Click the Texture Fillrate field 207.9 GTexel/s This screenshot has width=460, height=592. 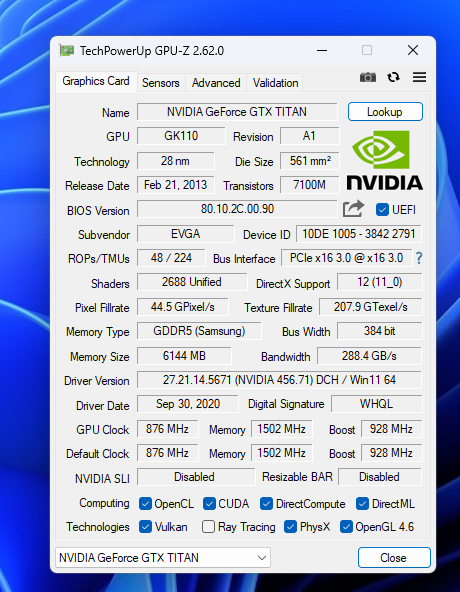pos(370,307)
